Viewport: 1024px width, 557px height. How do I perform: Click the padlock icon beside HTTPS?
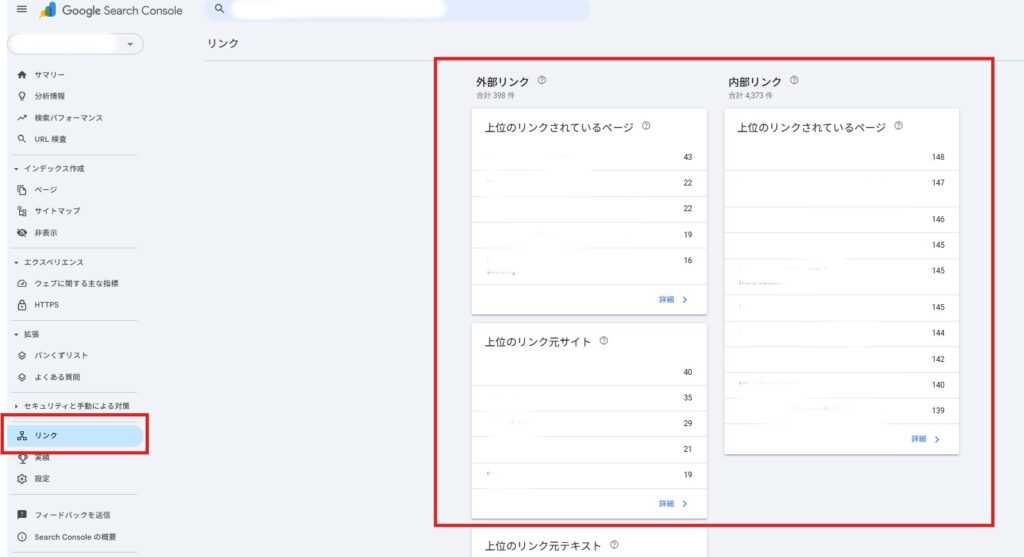(x=22, y=305)
